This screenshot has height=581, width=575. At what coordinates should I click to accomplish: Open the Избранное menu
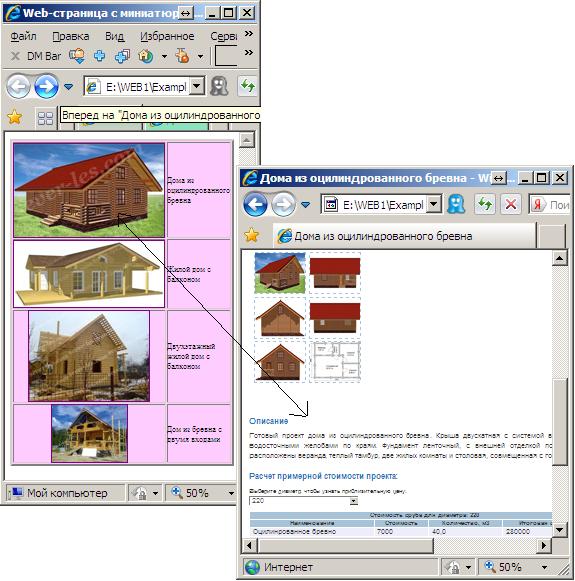[167, 36]
